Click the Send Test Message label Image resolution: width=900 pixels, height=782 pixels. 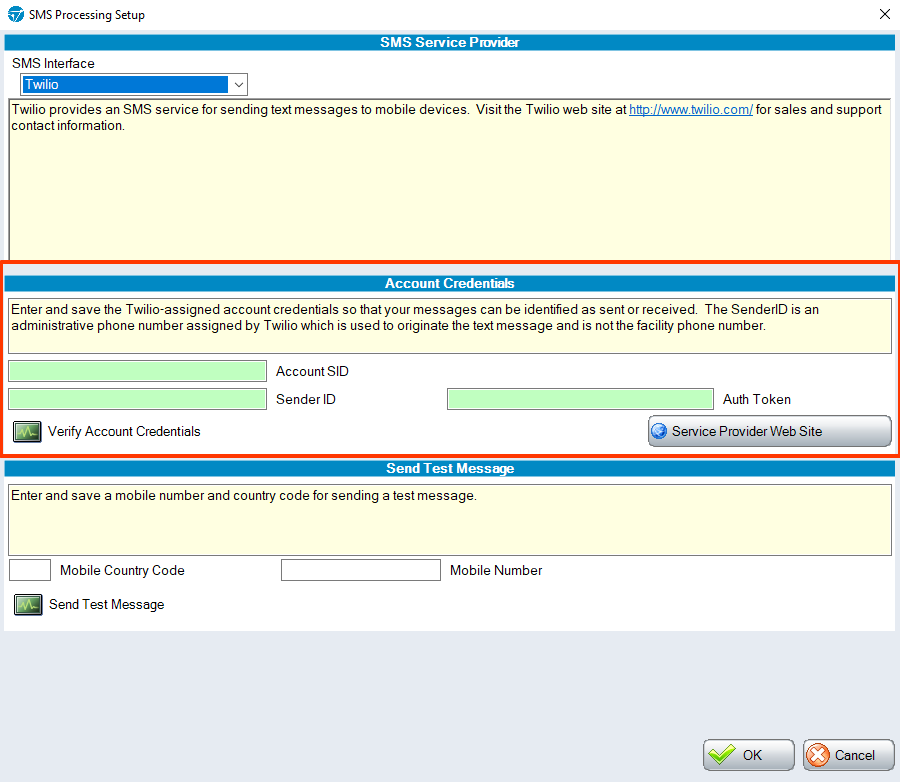click(x=107, y=605)
